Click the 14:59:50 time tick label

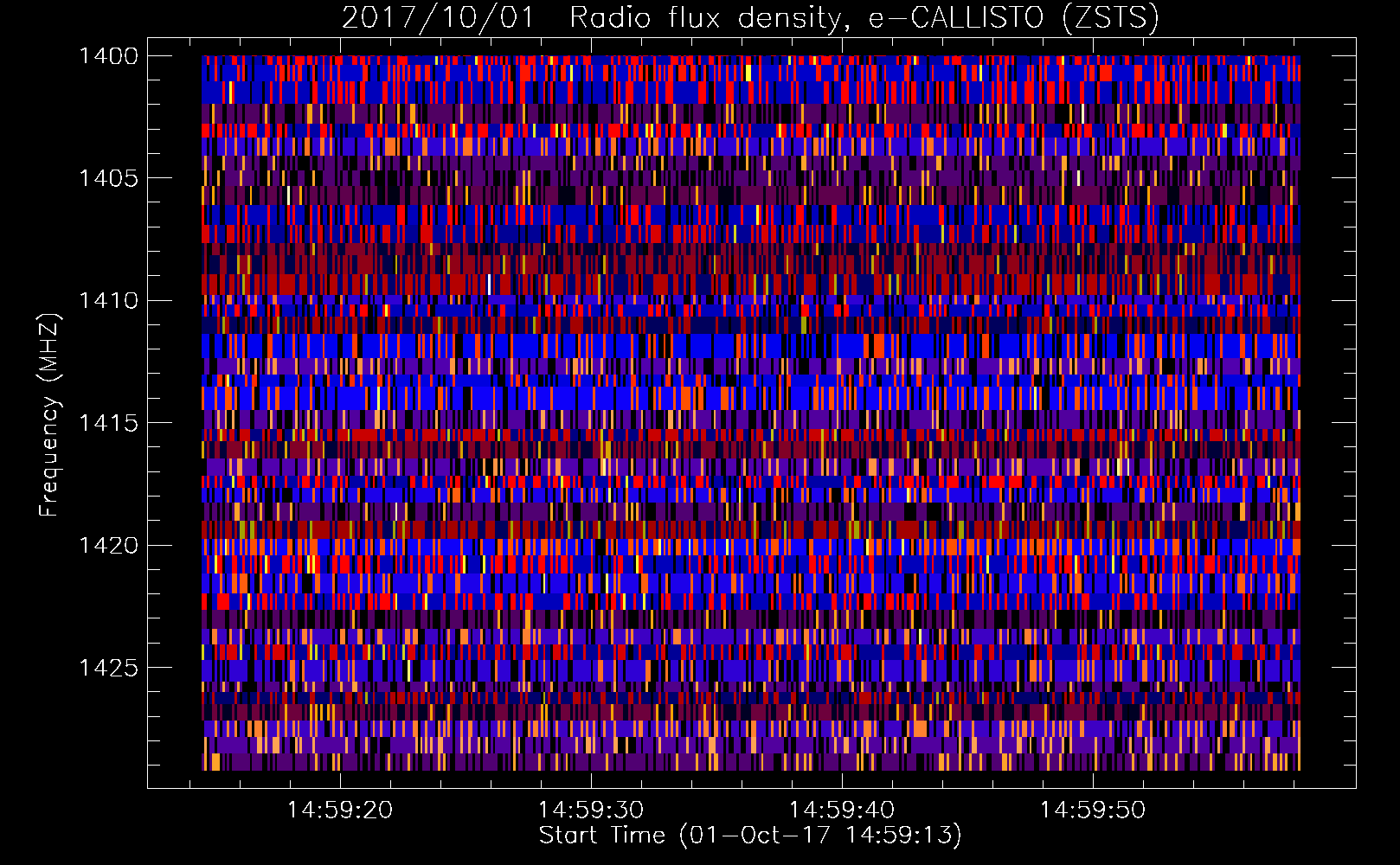pyautogui.click(x=1093, y=811)
